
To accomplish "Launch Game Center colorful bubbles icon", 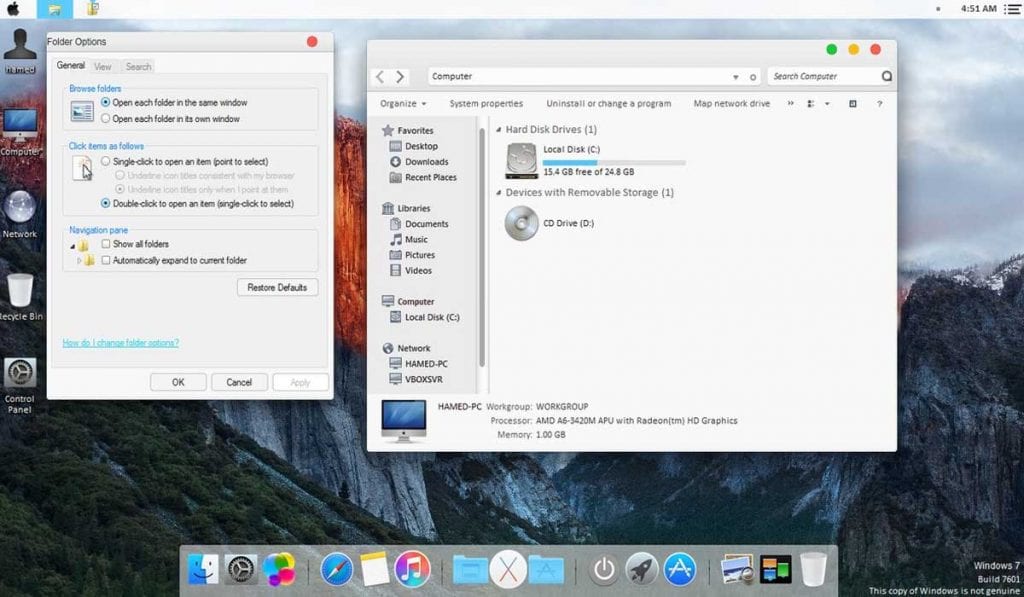I will click(279, 569).
